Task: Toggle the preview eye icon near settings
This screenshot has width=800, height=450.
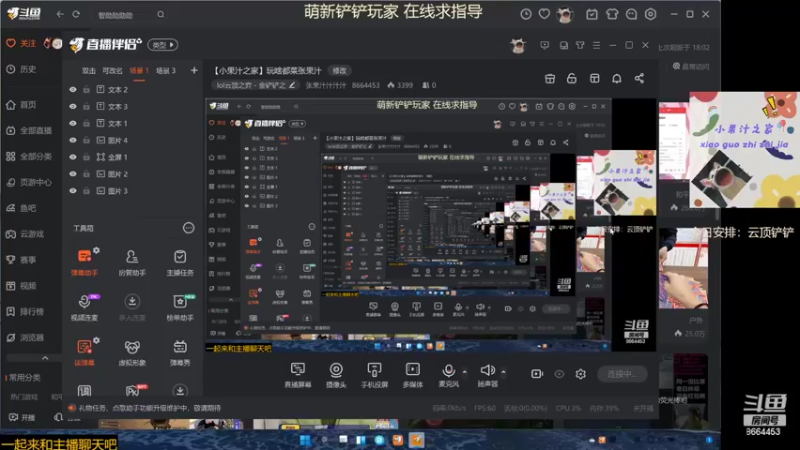Action: point(559,374)
